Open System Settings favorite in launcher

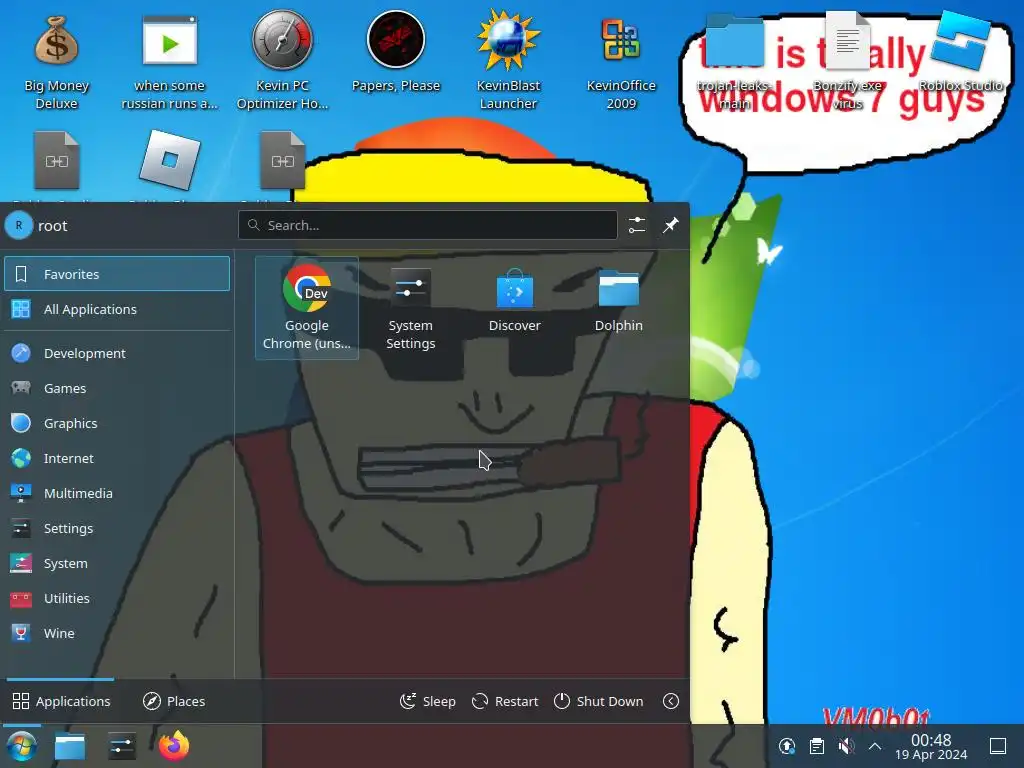410,308
